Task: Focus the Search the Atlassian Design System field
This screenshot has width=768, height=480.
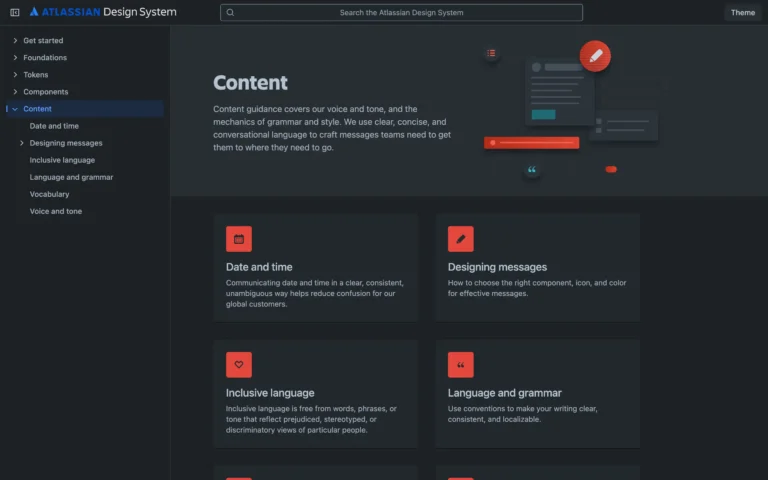Action: point(401,13)
